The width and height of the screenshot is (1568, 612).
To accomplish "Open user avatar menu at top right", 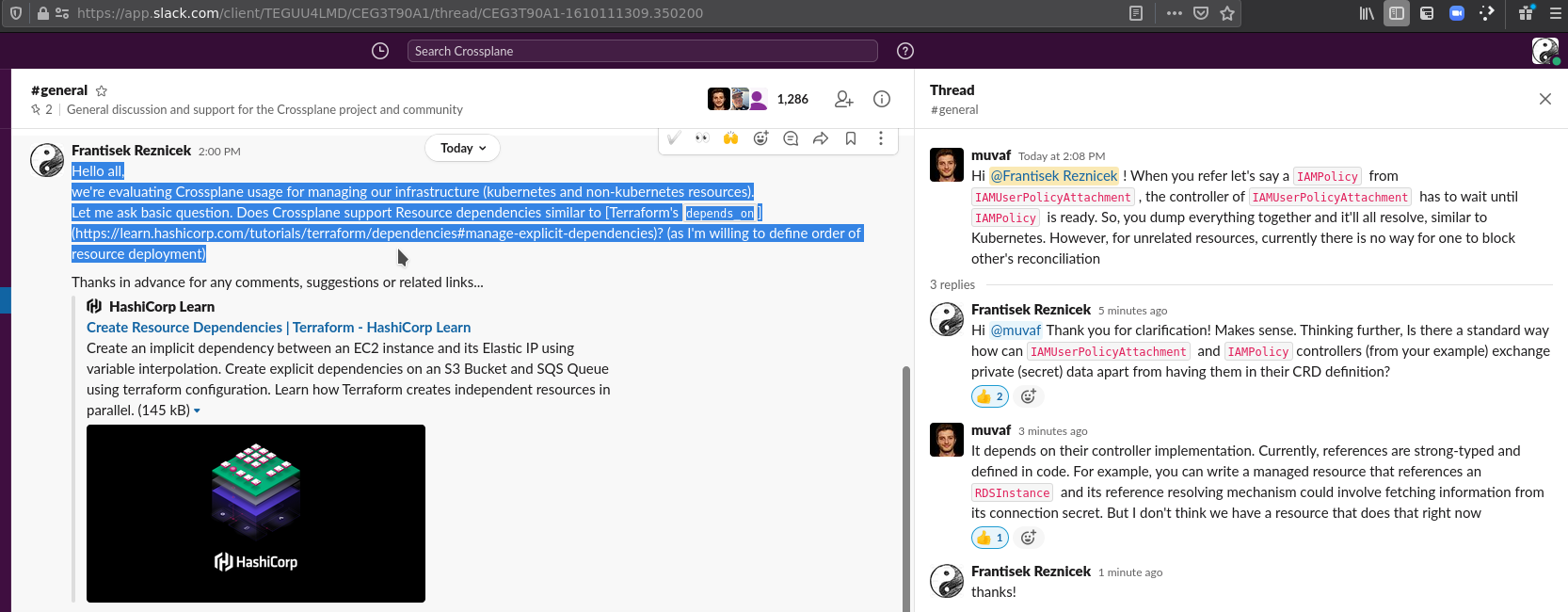I will [1544, 51].
